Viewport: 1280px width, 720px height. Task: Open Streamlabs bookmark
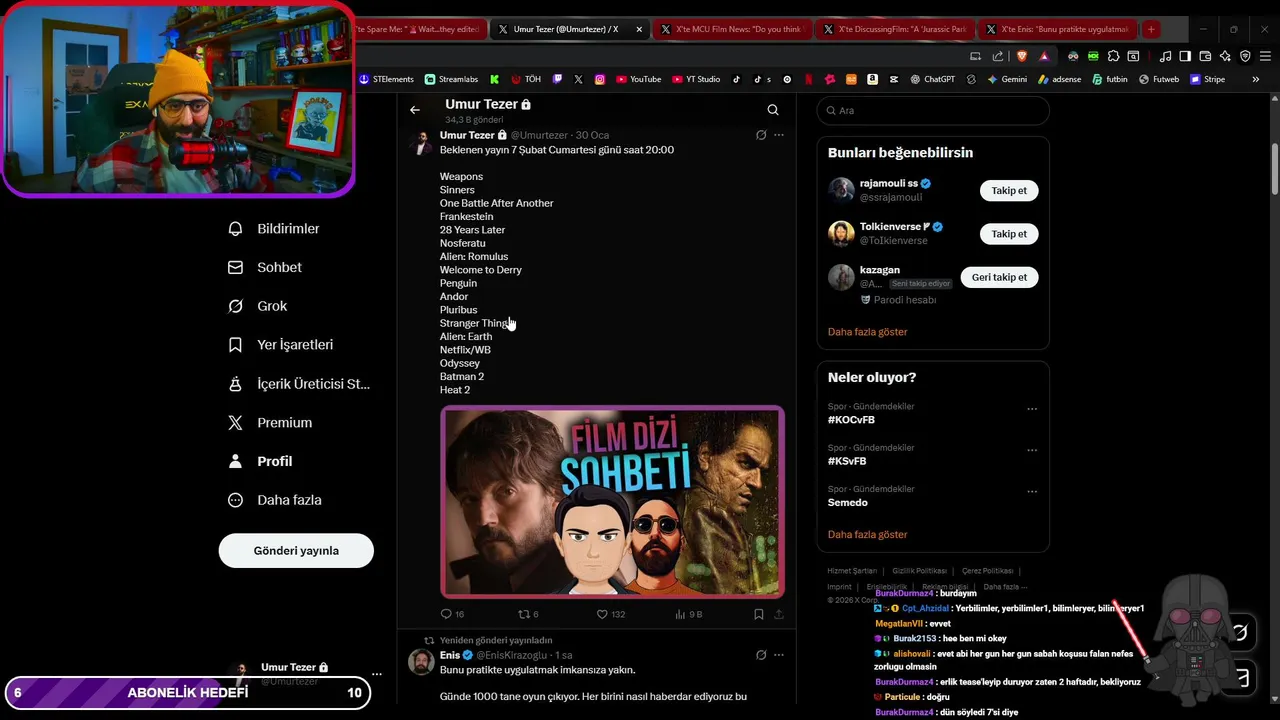click(x=451, y=79)
